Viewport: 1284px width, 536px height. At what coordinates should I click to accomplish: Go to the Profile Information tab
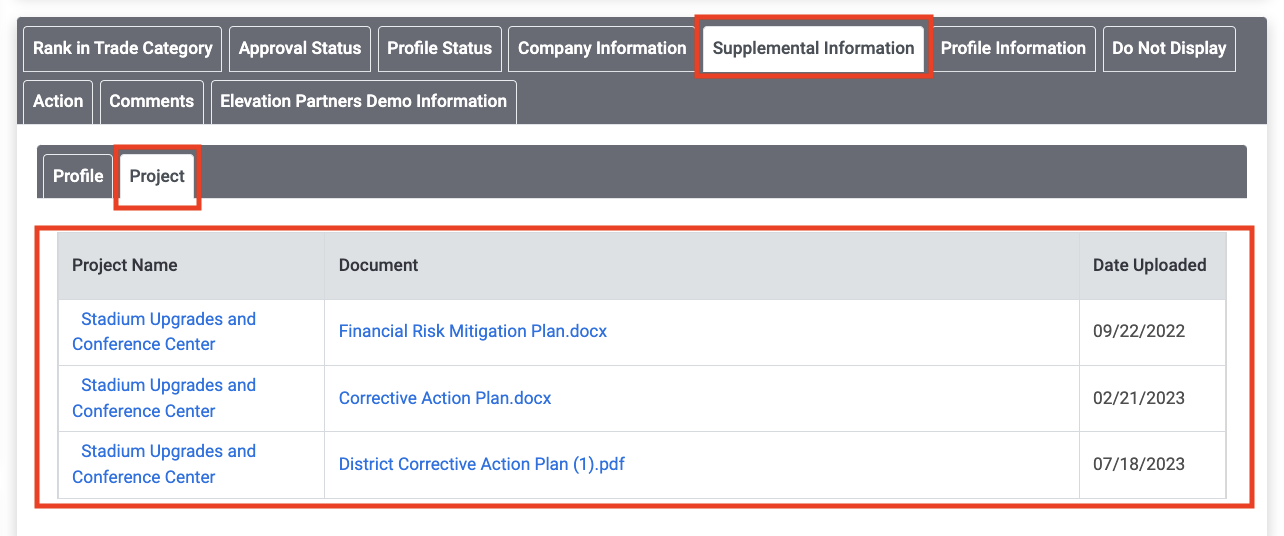tap(1013, 48)
